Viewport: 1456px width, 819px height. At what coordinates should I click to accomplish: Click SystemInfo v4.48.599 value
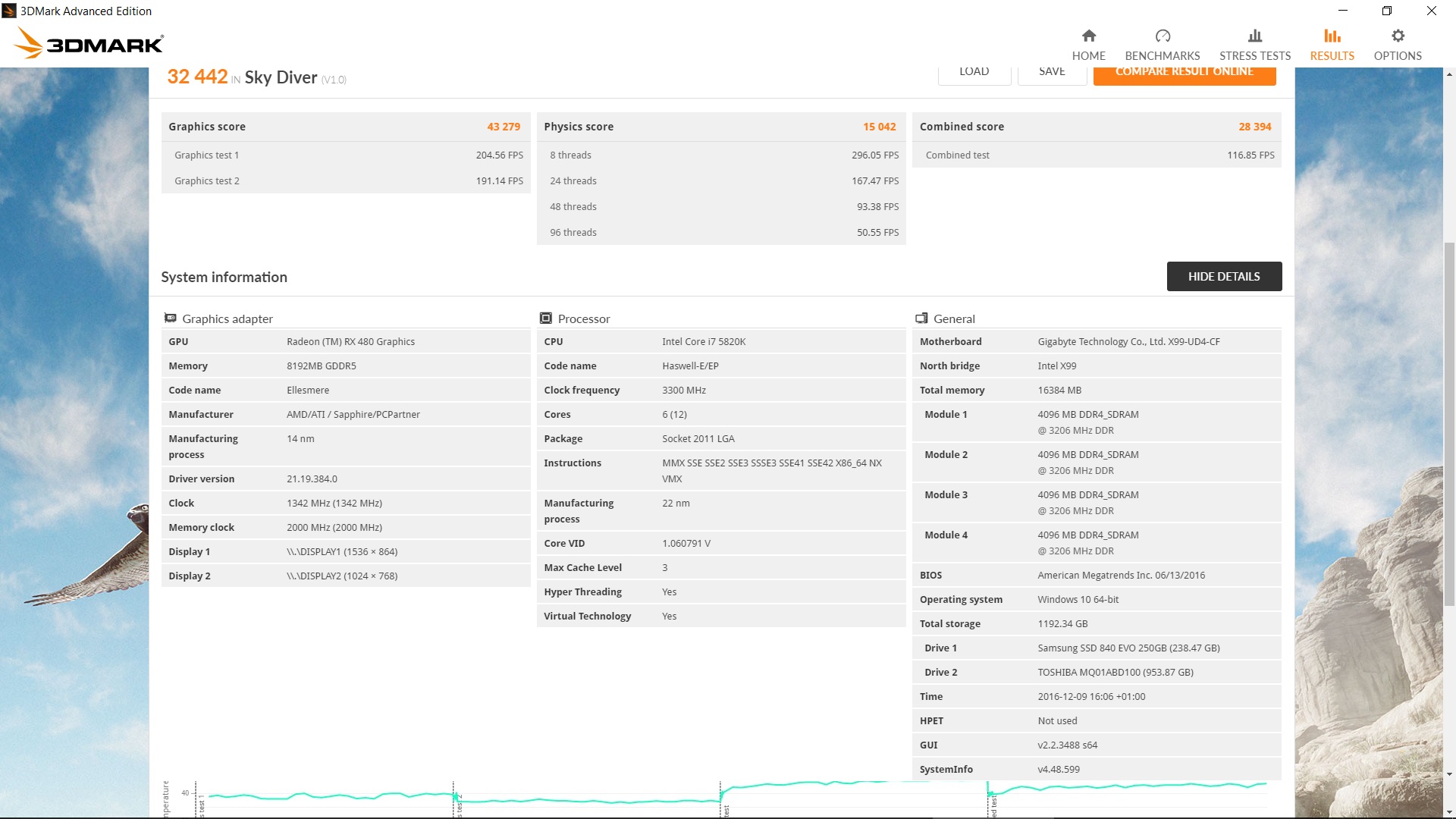click(1059, 769)
